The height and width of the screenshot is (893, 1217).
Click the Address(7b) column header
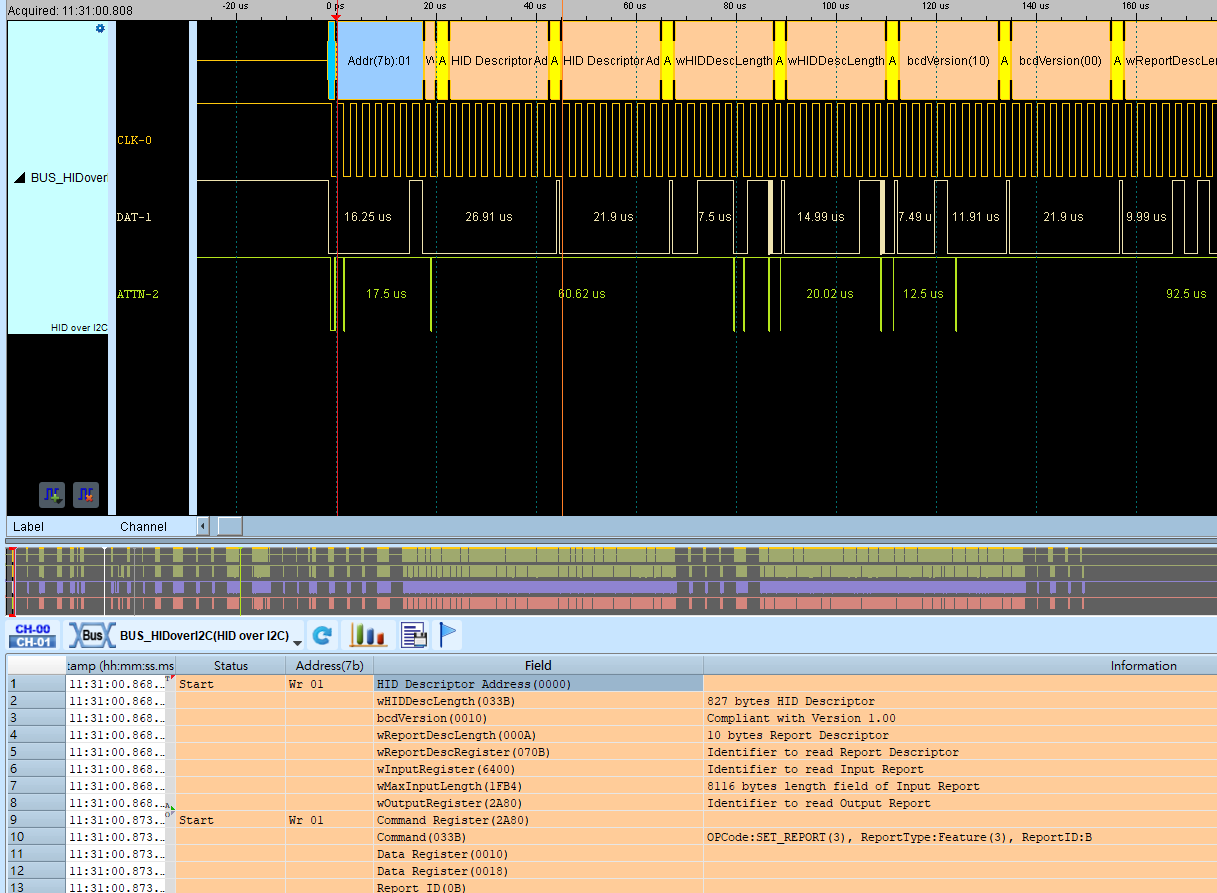point(330,665)
